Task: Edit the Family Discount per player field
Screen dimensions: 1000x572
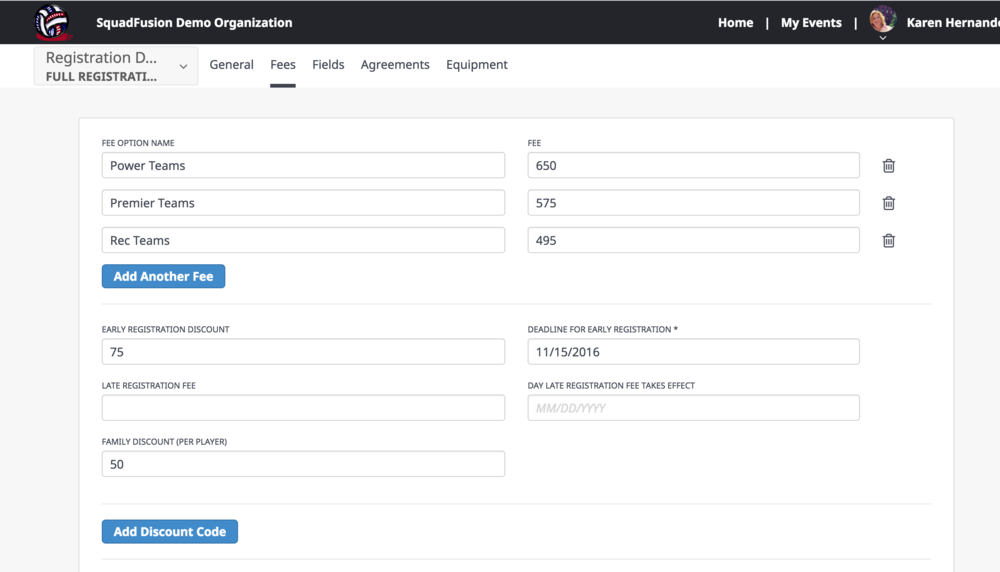Action: tap(303, 464)
